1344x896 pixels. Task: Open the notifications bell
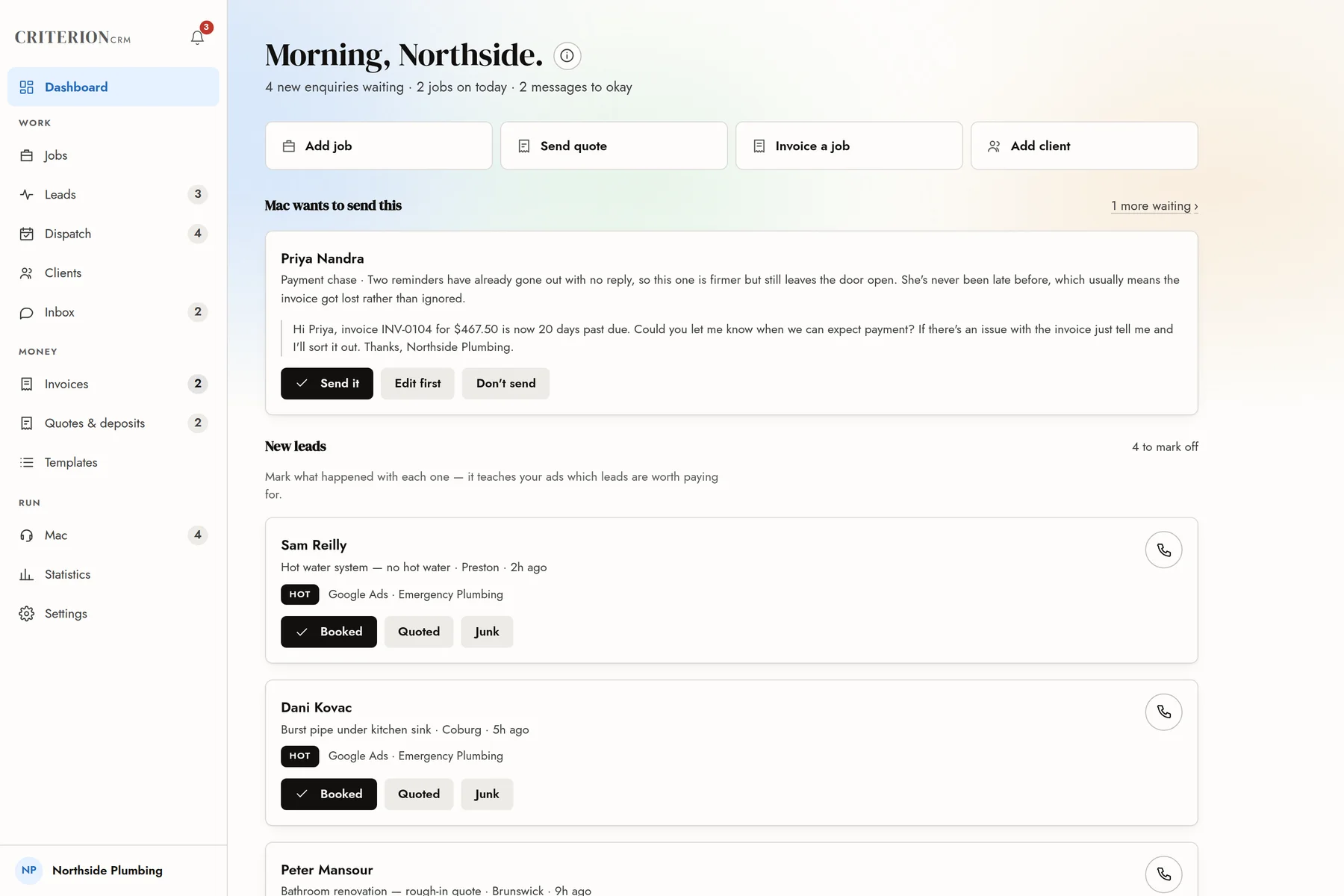click(x=197, y=37)
